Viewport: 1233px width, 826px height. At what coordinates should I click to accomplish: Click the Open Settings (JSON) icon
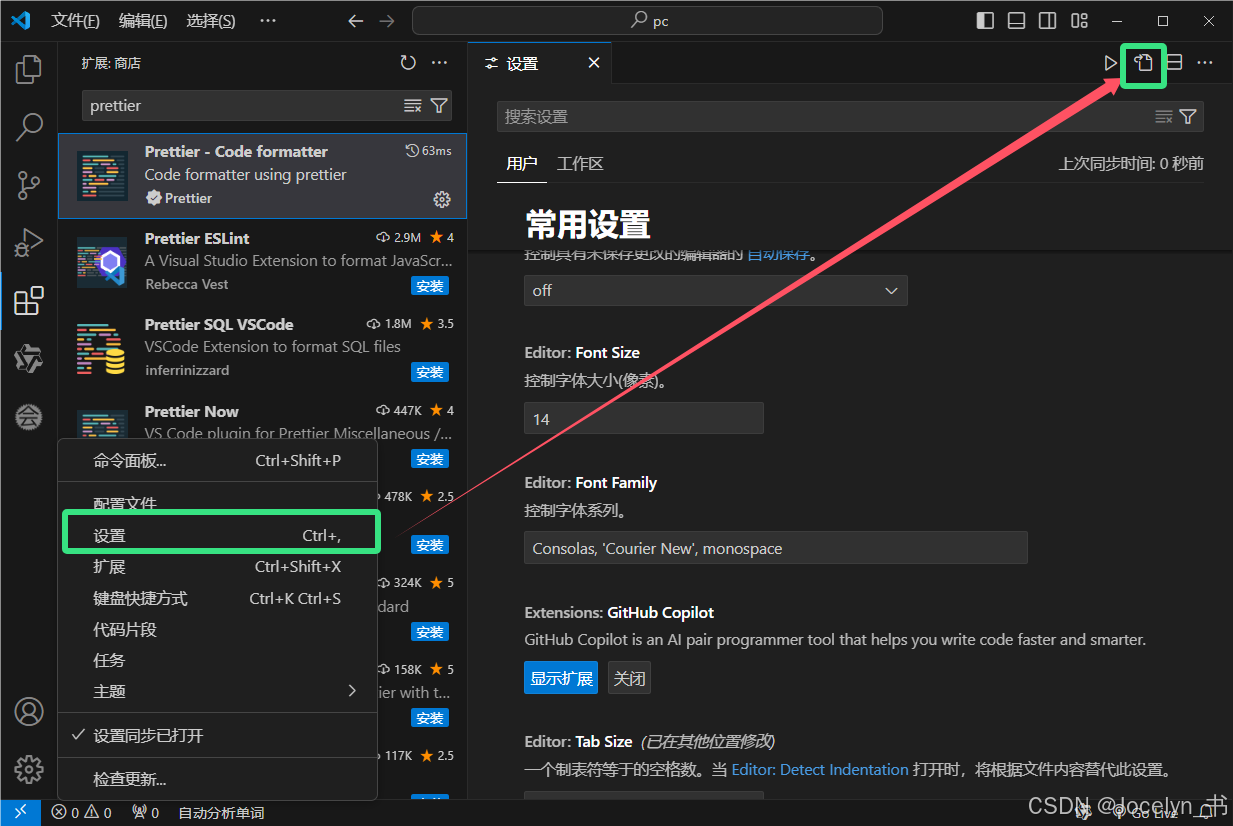click(x=1143, y=63)
